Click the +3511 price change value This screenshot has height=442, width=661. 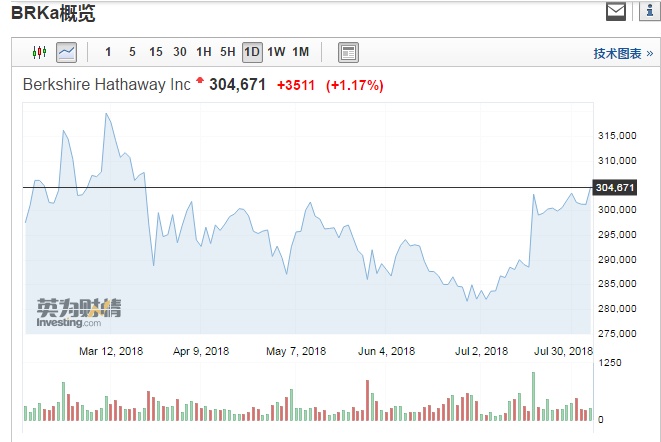296,86
